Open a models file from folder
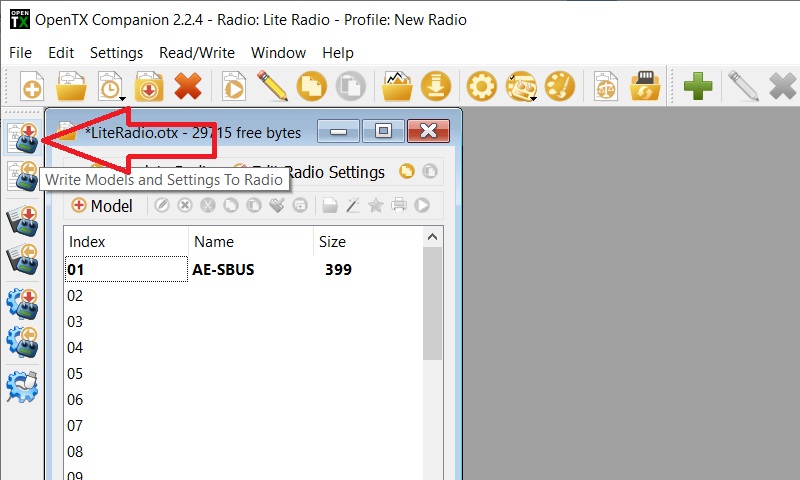 pyautogui.click(x=71, y=86)
